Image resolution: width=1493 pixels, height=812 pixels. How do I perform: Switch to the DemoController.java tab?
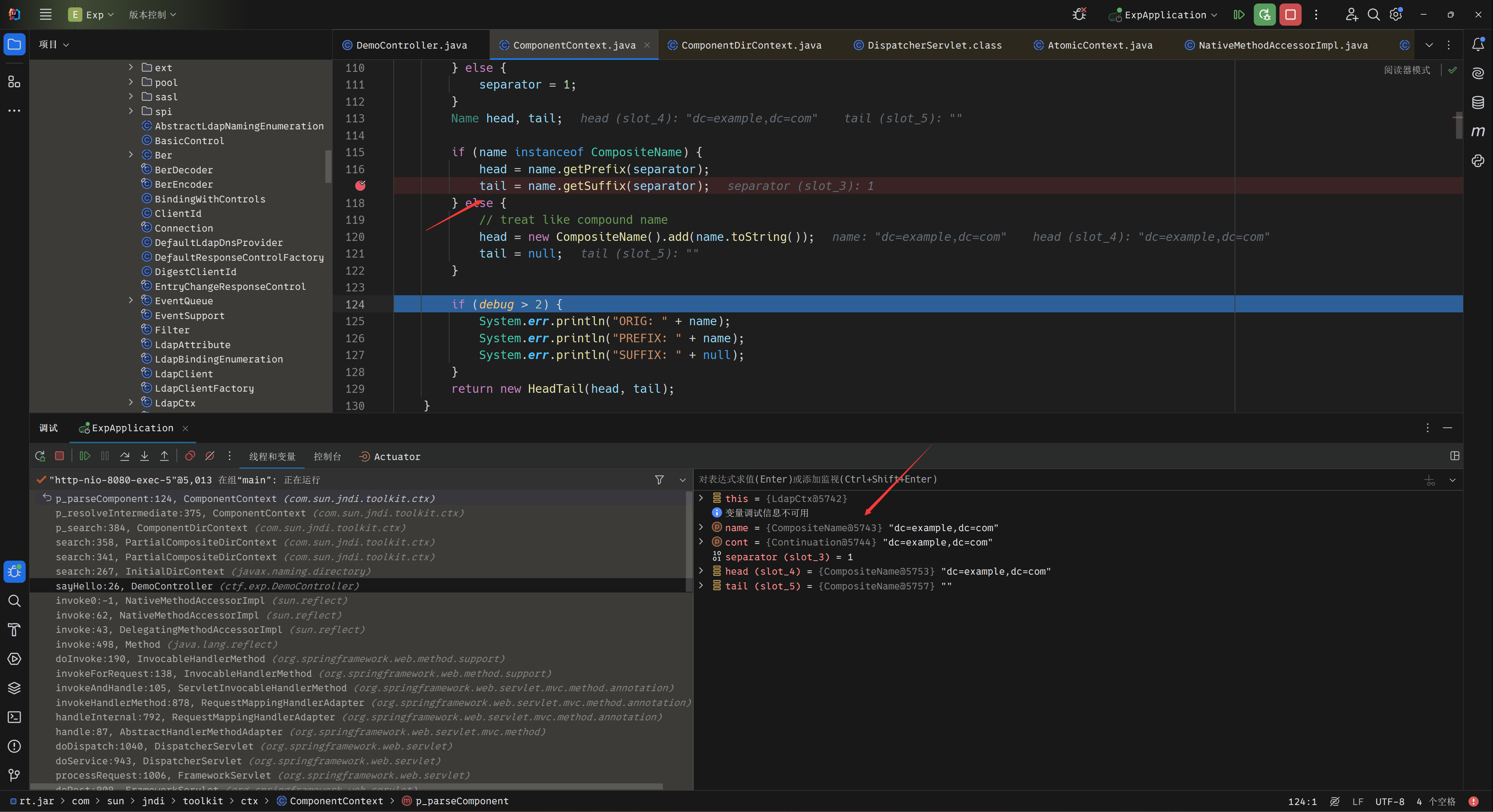(411, 45)
